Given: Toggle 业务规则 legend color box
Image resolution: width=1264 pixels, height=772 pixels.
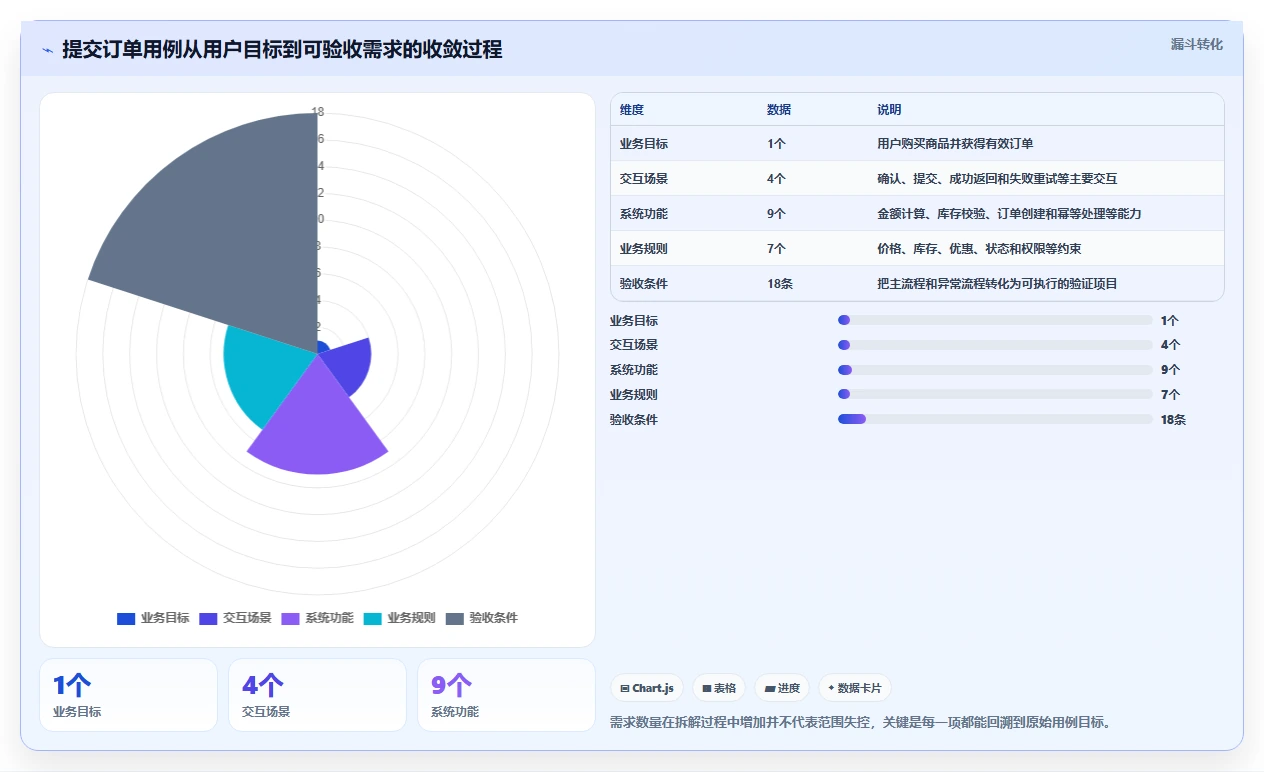Looking at the screenshot, I should (x=373, y=618).
